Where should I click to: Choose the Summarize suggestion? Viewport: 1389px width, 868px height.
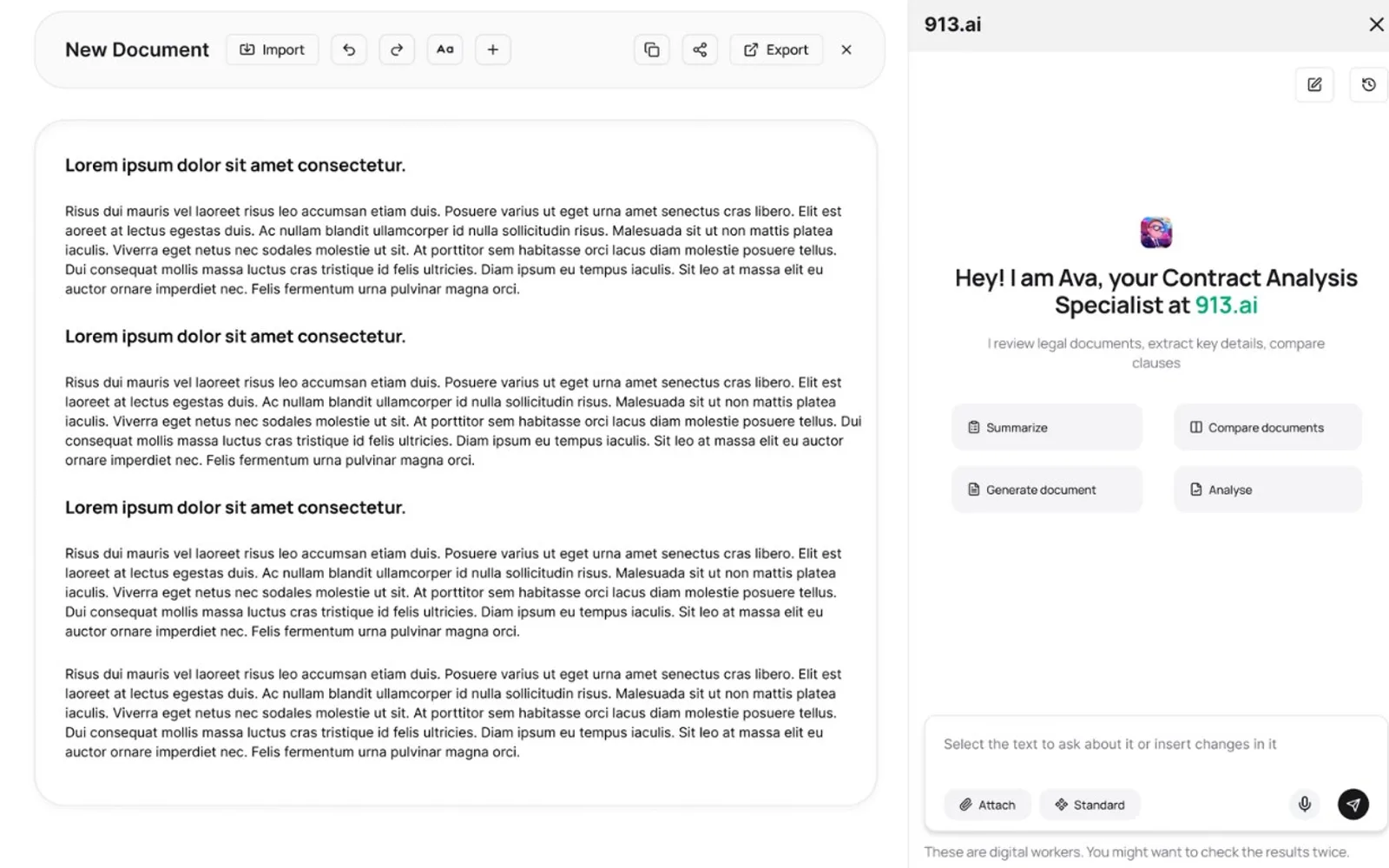point(1047,427)
